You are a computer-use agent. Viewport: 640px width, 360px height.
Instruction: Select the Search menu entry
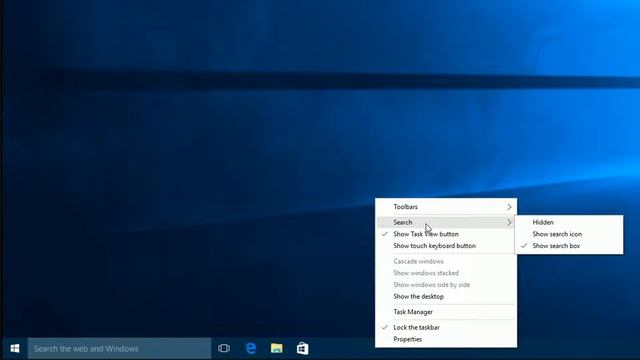(x=446, y=222)
